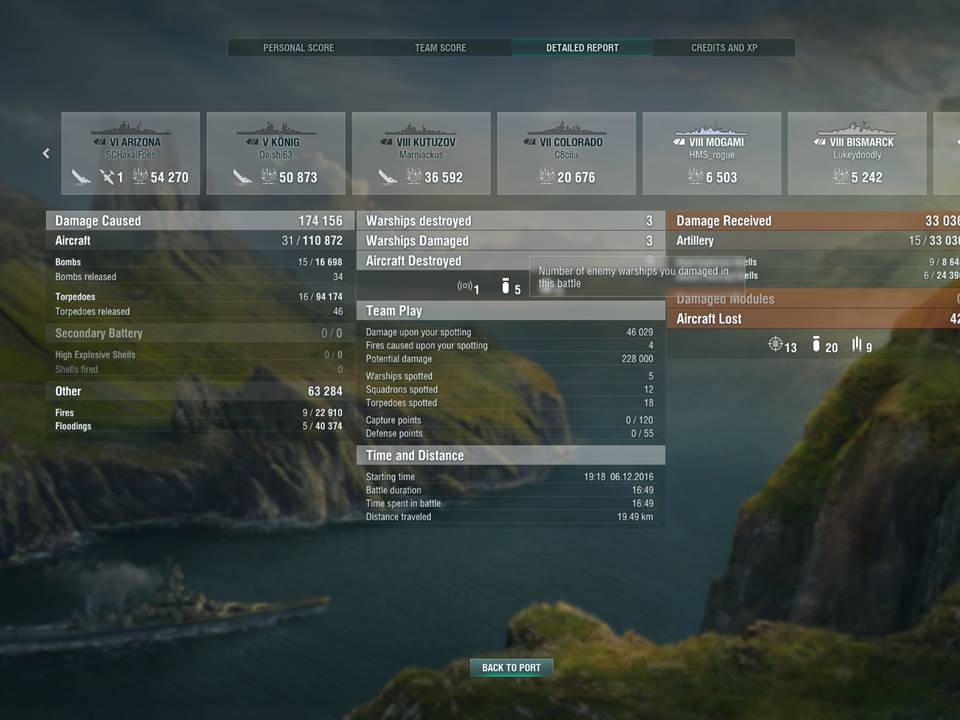The height and width of the screenshot is (720, 960).
Task: Click the damage icon next to 5 242
Action: (841, 177)
